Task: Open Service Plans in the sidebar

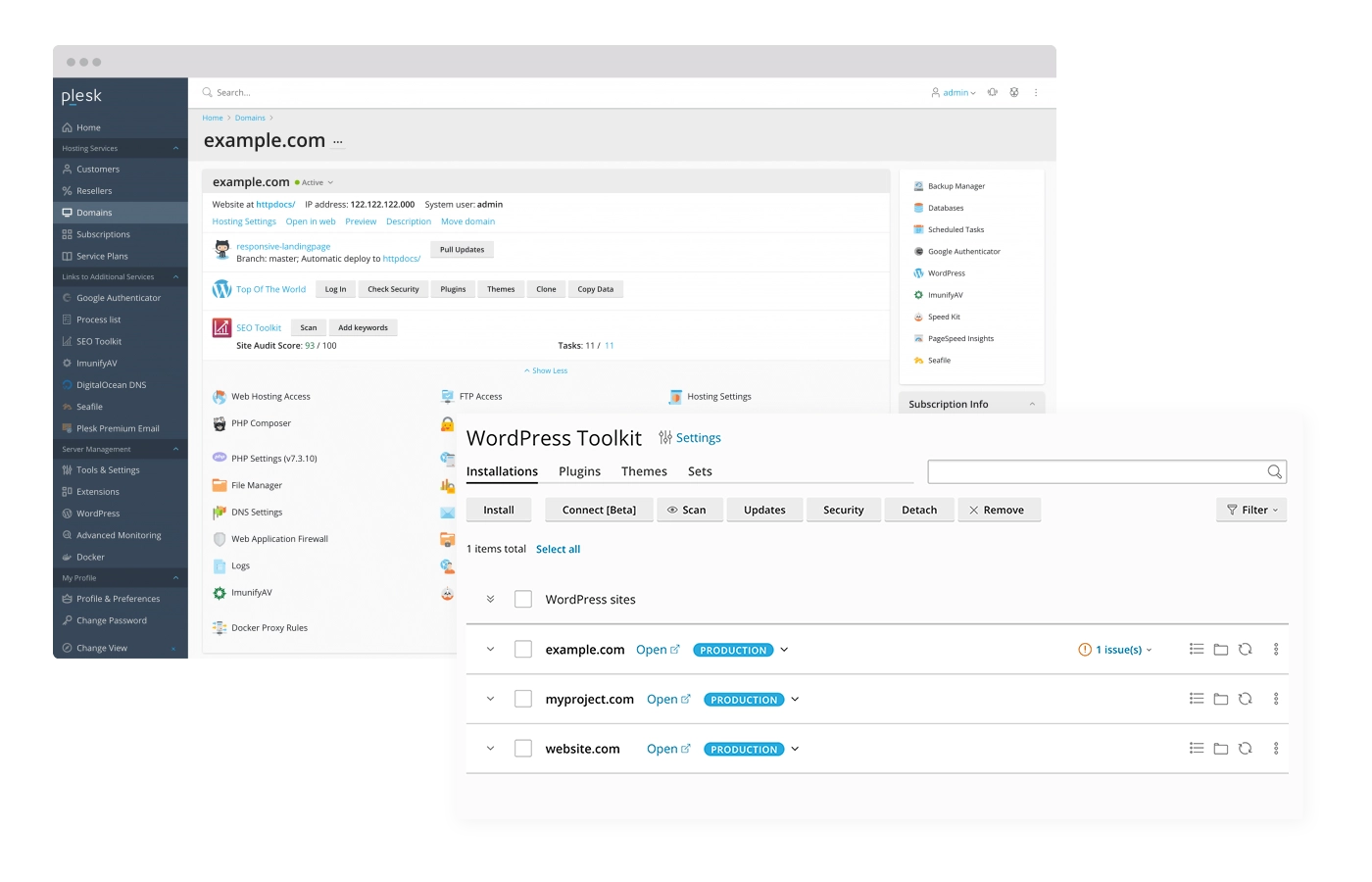Action: (x=102, y=256)
